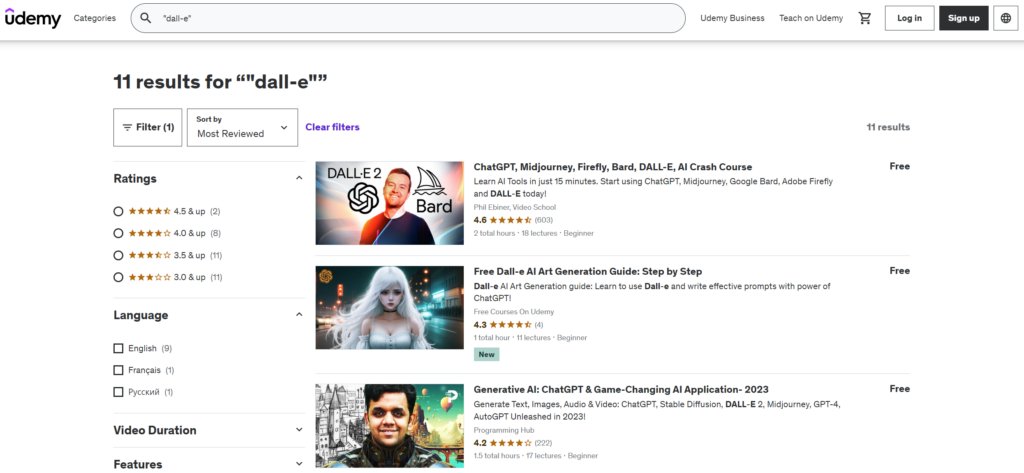Open ChatGPT, Midjourney, Firefly AI Crash Course title
This screenshot has width=1024, height=473.
tap(613, 167)
